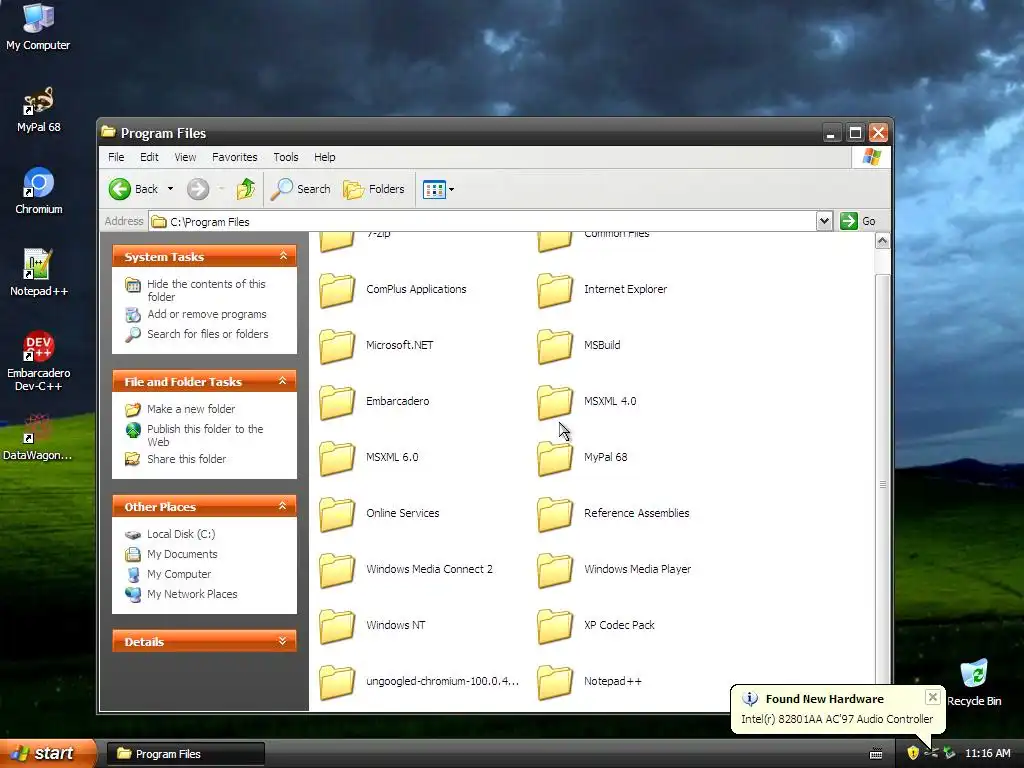Open the Favorites menu
The height and width of the screenshot is (768, 1024).
click(x=234, y=157)
